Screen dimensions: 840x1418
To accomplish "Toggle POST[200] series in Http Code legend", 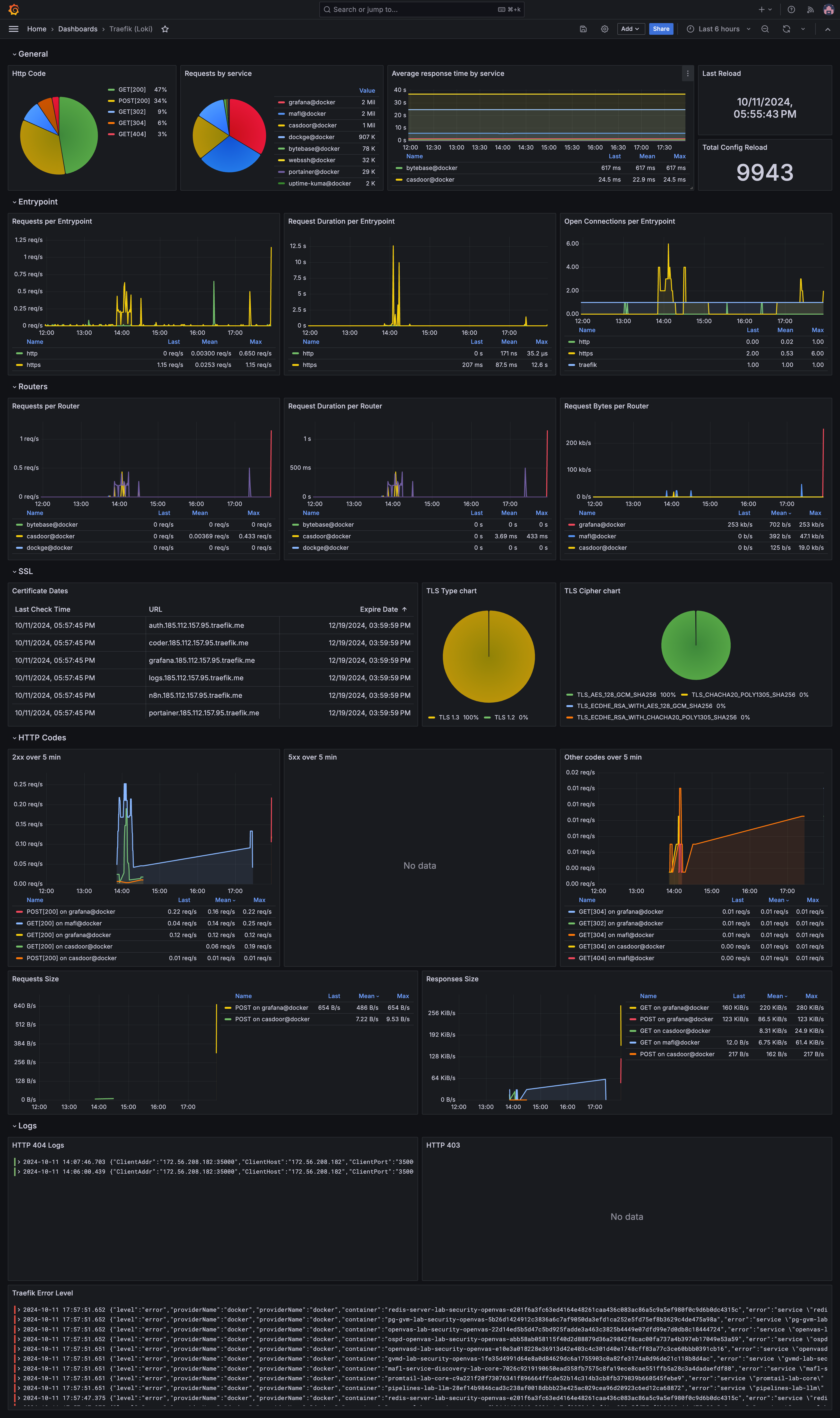I will (x=134, y=101).
